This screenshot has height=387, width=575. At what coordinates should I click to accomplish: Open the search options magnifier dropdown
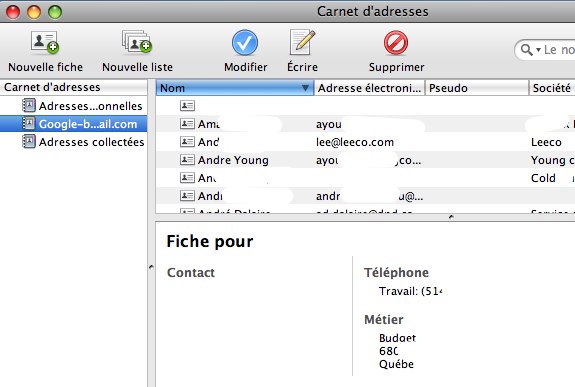531,50
